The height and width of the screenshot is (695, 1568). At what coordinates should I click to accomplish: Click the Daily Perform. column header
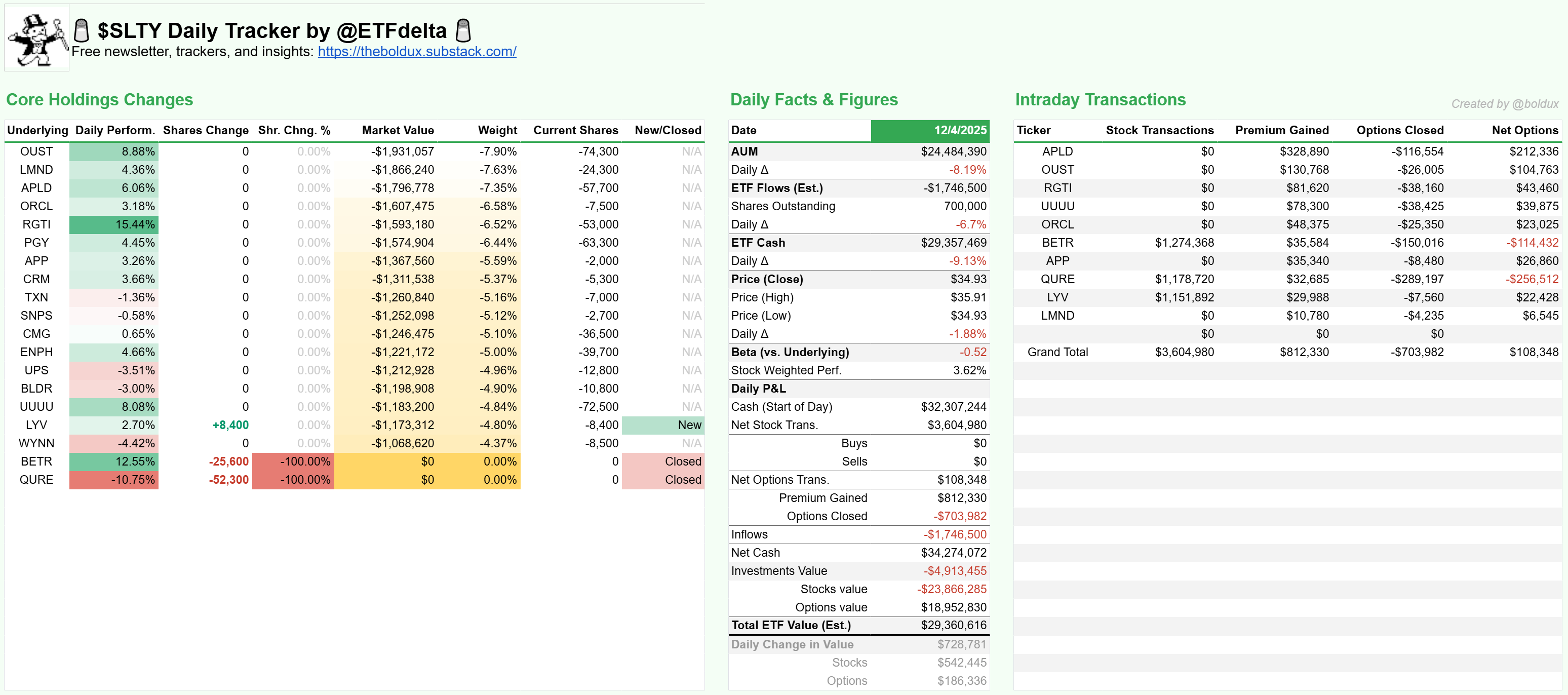115,130
